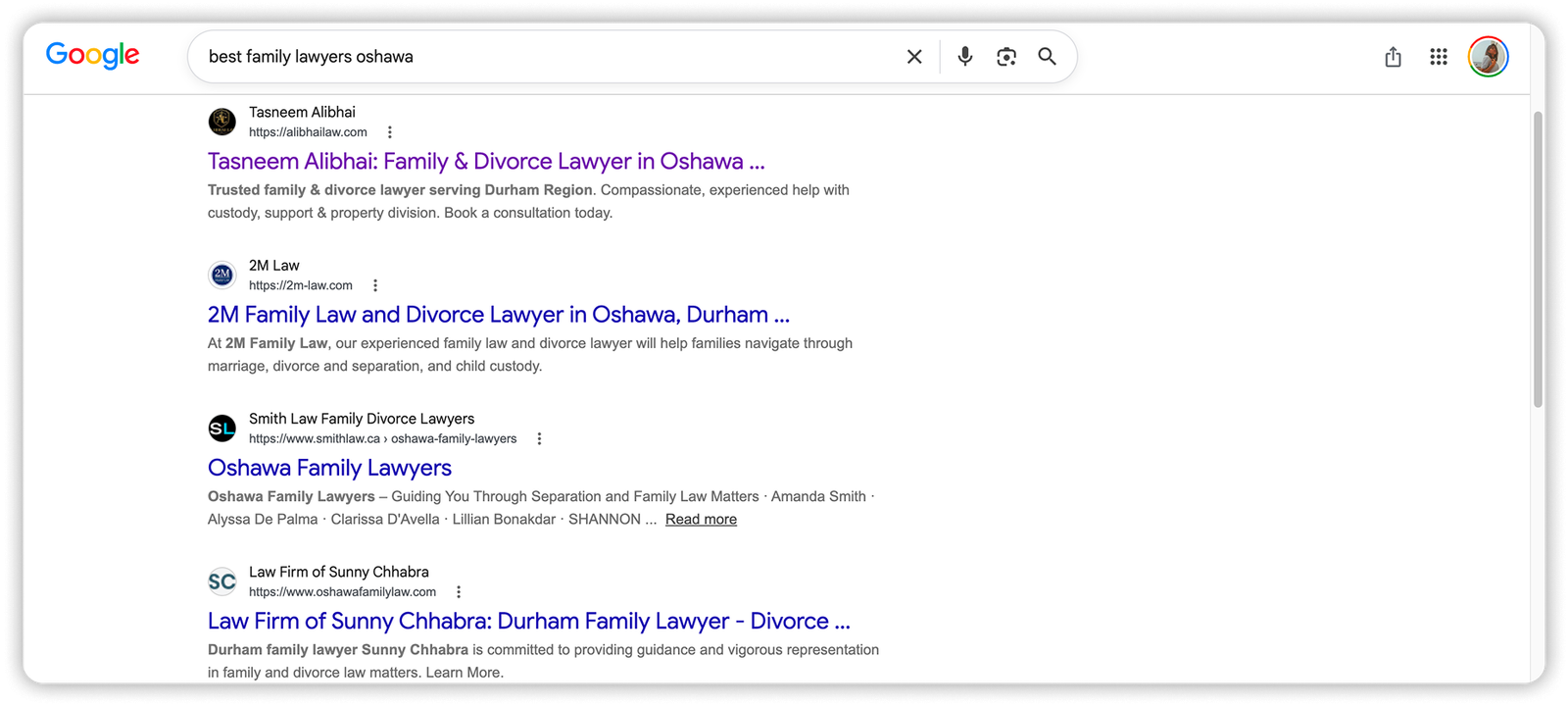
Task: Click the https://2m-law.com URL
Action: coord(301,285)
